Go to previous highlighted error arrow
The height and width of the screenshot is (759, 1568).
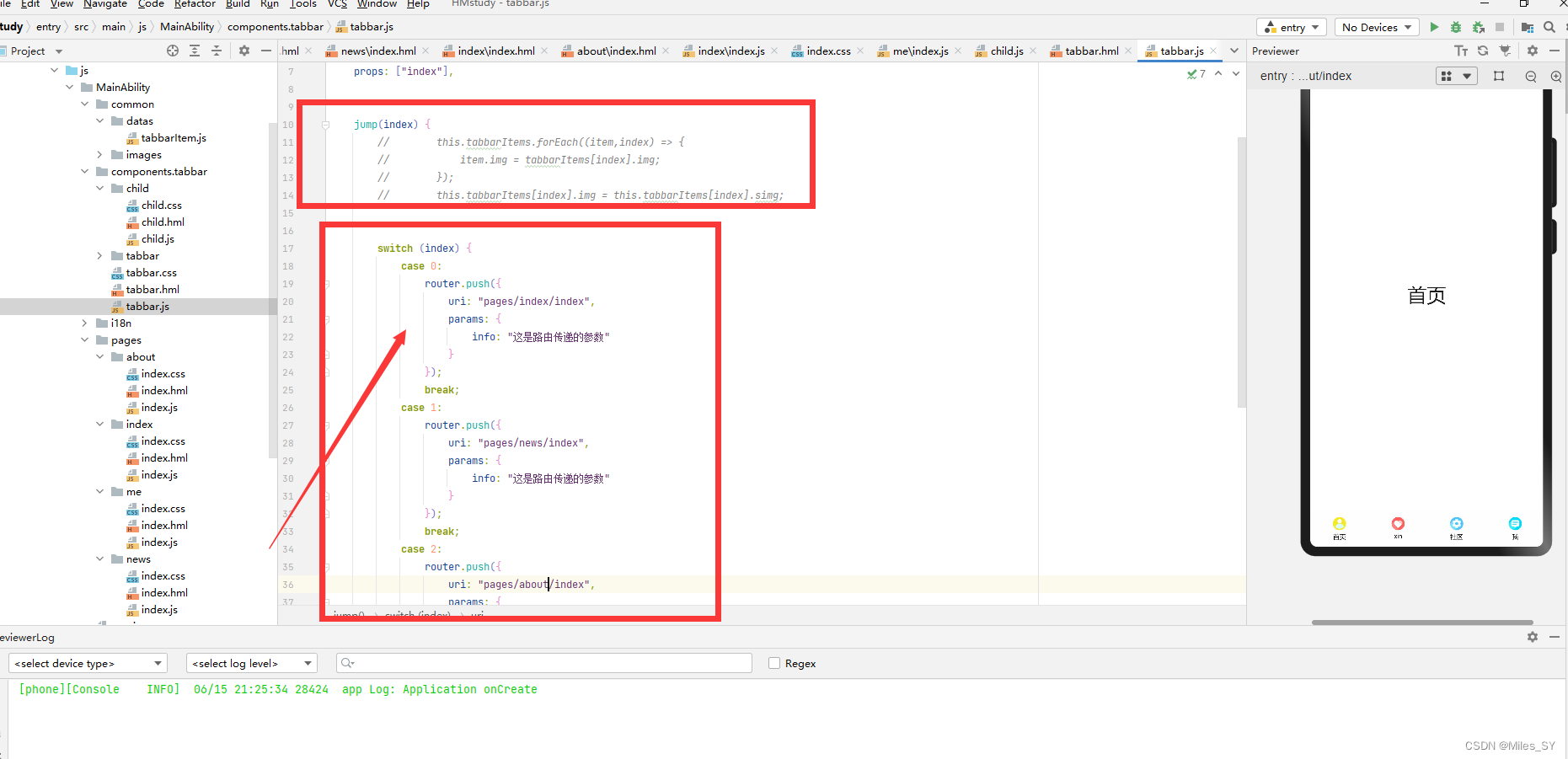(1218, 74)
